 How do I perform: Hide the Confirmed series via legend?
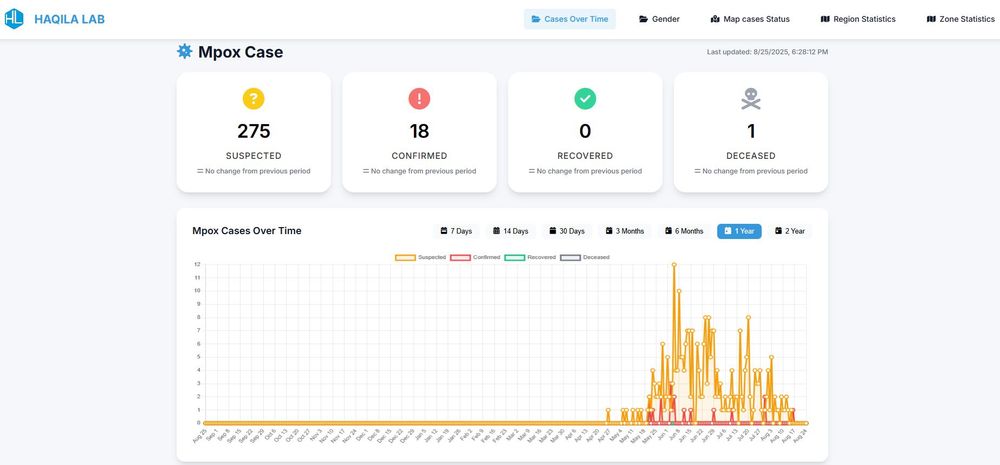475,258
